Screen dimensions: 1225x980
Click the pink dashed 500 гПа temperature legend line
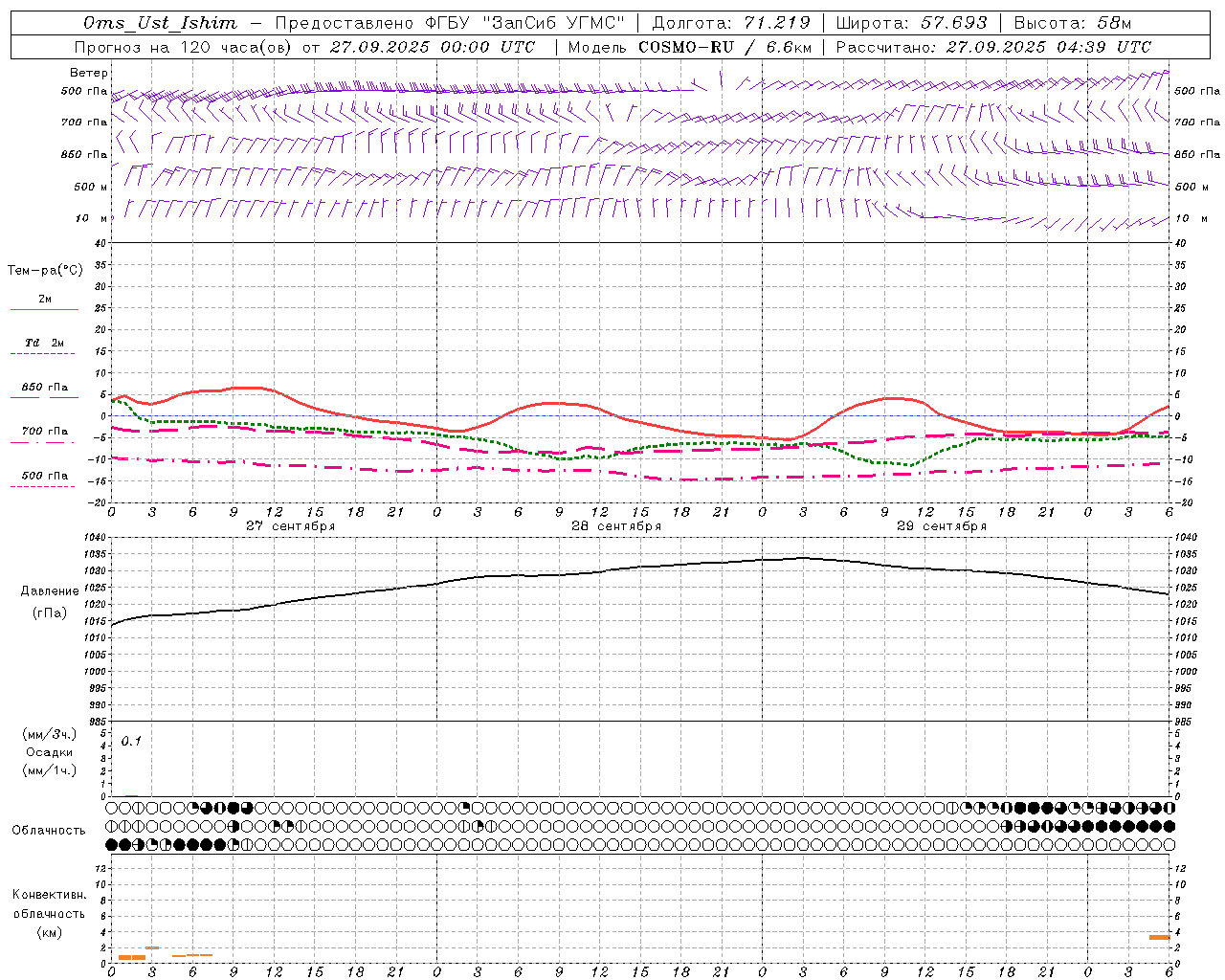[x=42, y=486]
